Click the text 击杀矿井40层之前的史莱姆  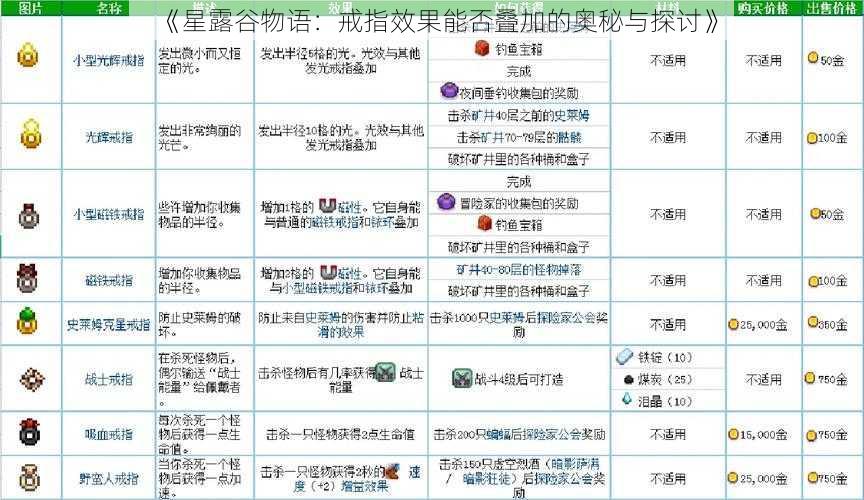point(519,115)
